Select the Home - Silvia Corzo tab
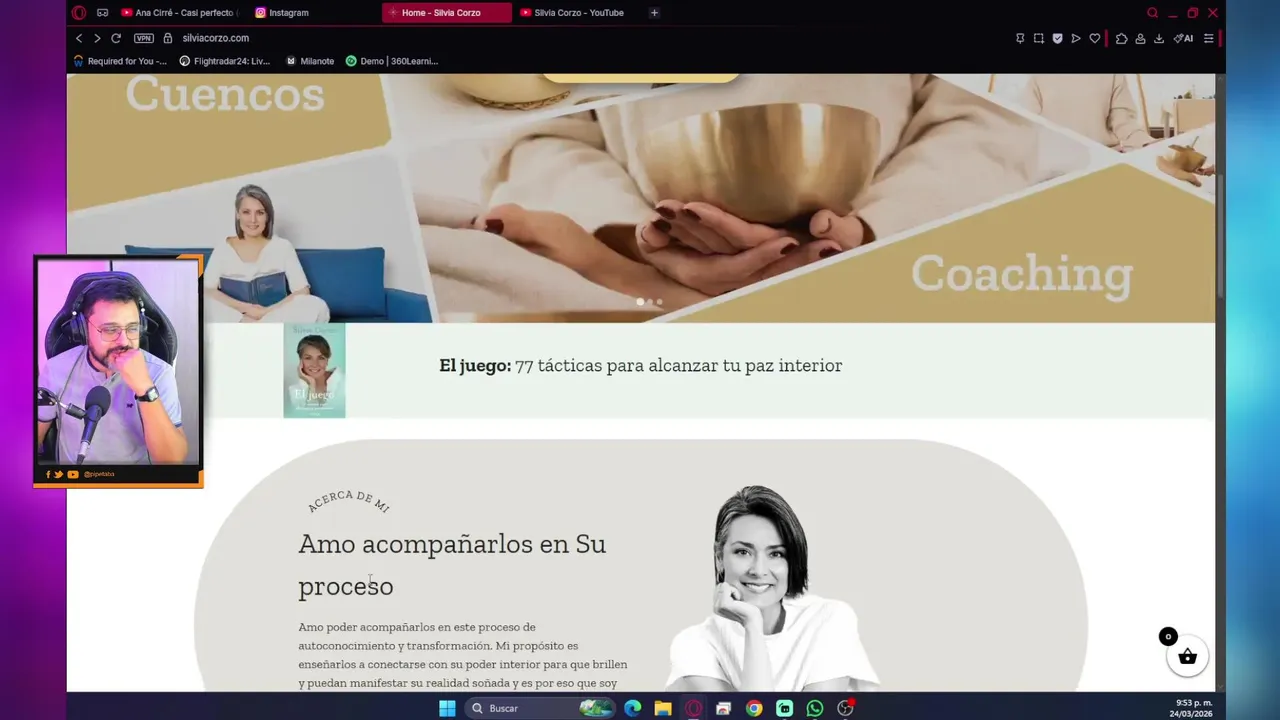Screen dimensions: 1280x720 pyautogui.click(x=446, y=13)
